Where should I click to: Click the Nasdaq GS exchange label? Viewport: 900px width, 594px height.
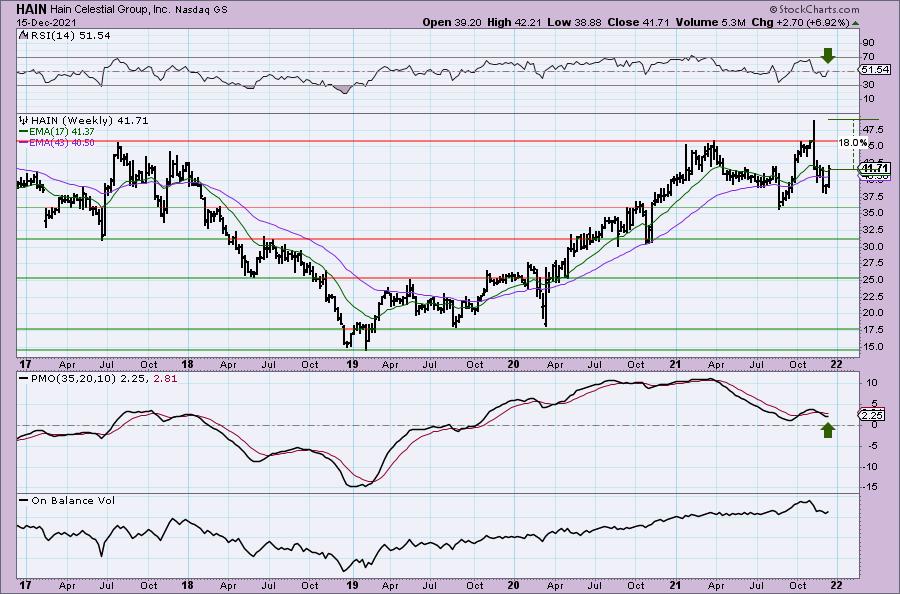click(x=203, y=10)
